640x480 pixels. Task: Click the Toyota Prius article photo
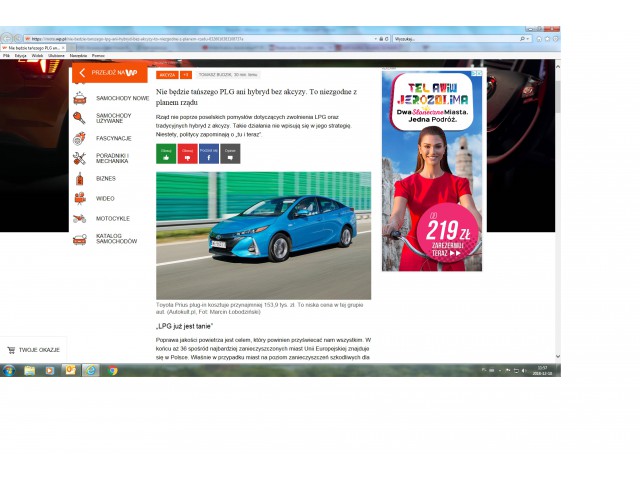(x=263, y=235)
